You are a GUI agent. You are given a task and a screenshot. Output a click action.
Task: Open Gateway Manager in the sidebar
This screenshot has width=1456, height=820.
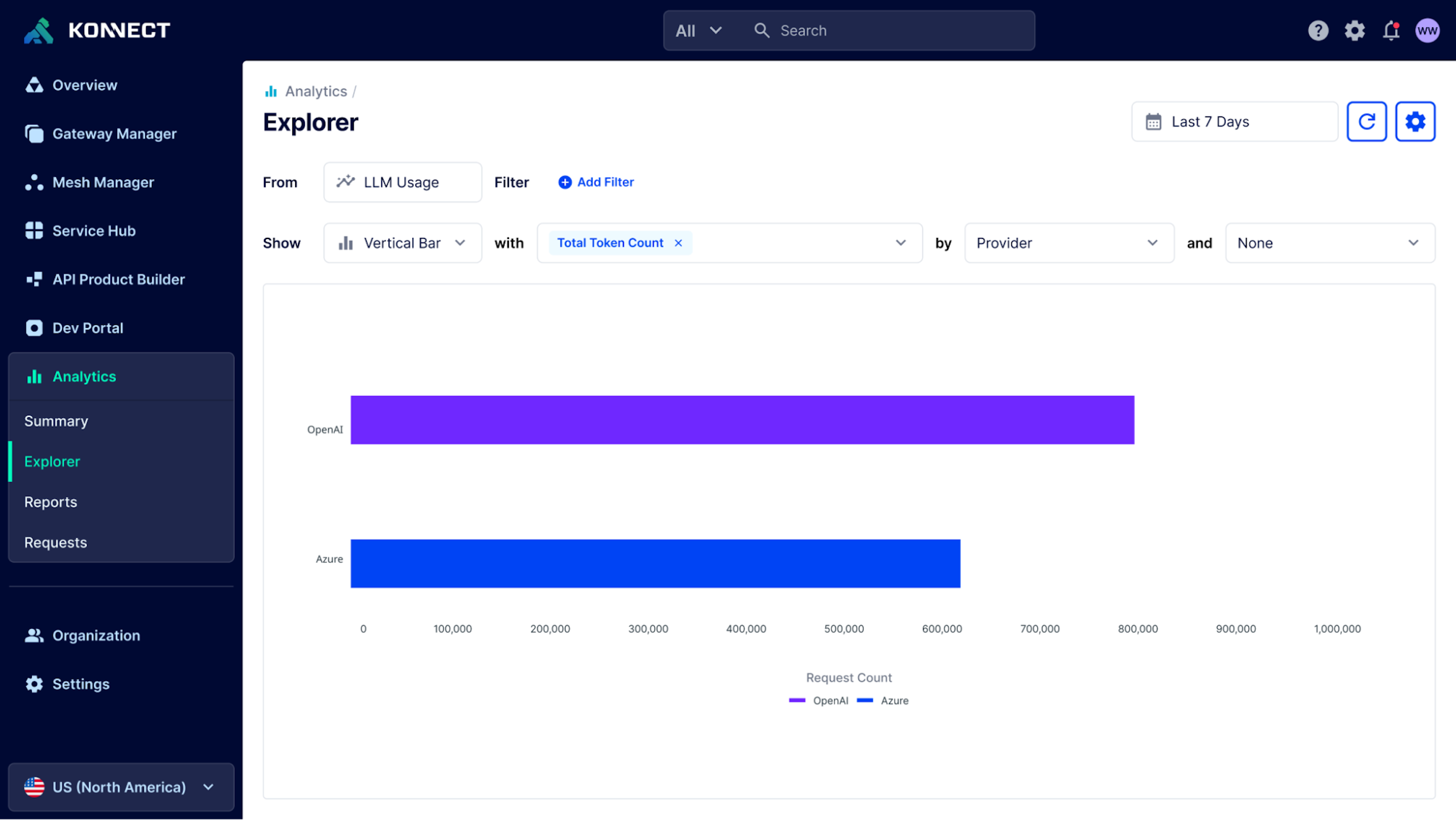click(x=114, y=134)
